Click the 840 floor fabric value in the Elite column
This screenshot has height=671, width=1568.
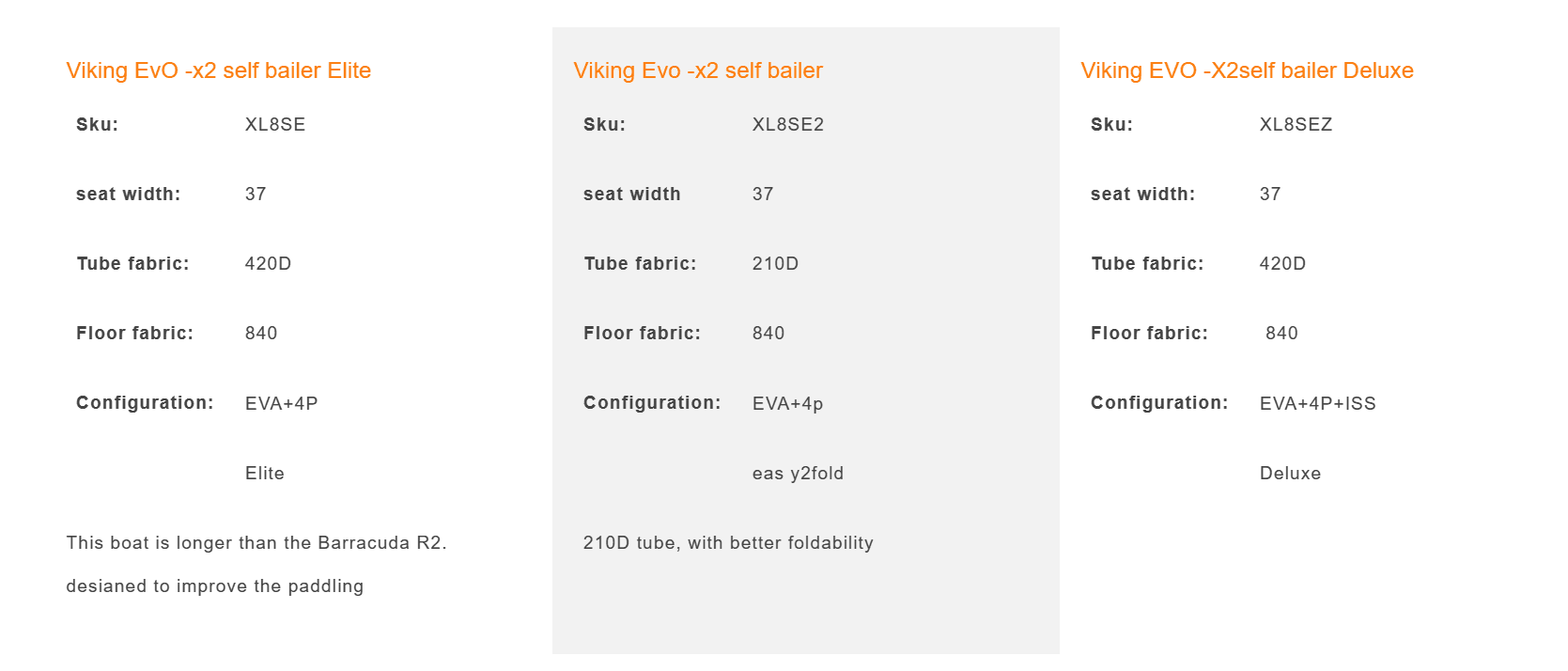[261, 333]
